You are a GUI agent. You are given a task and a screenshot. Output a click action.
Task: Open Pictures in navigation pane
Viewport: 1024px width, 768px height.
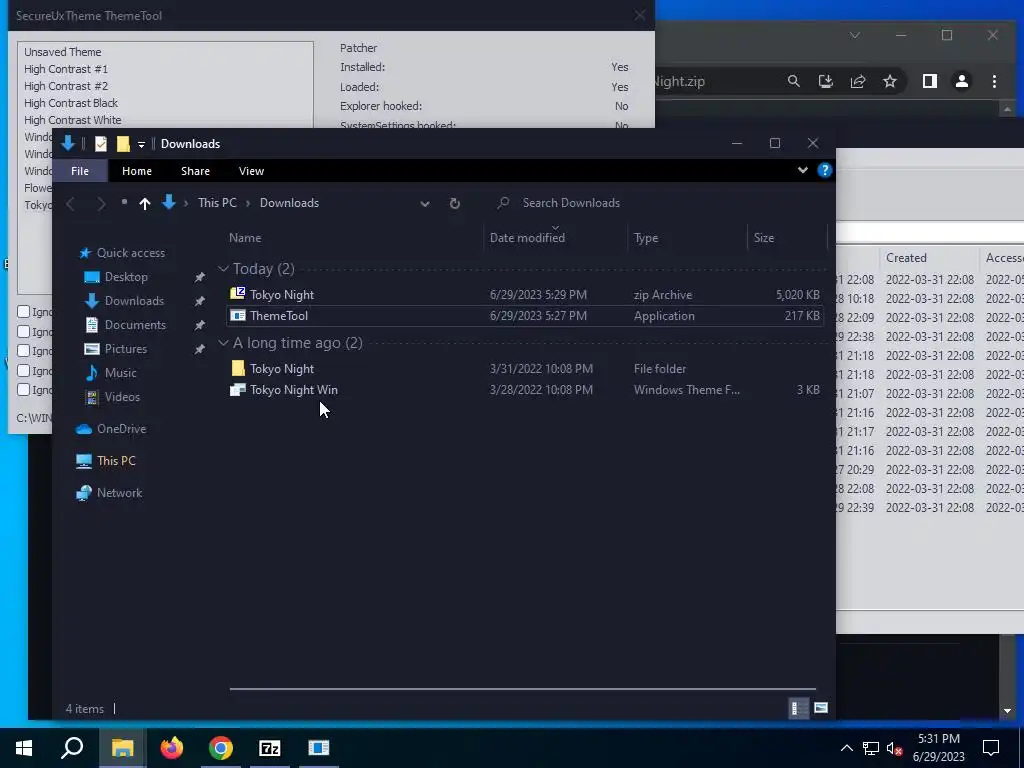pyautogui.click(x=125, y=349)
